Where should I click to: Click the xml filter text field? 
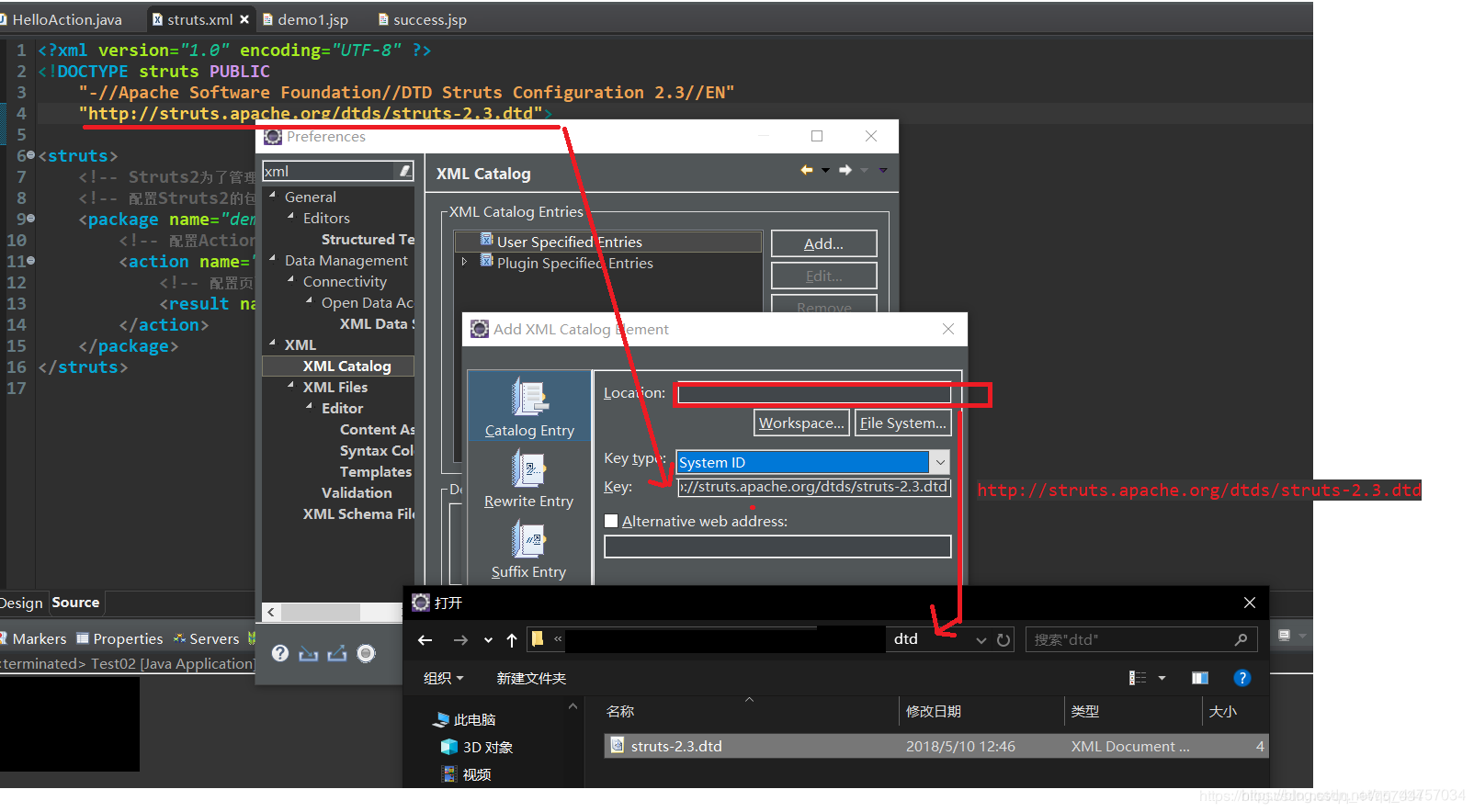pos(329,171)
